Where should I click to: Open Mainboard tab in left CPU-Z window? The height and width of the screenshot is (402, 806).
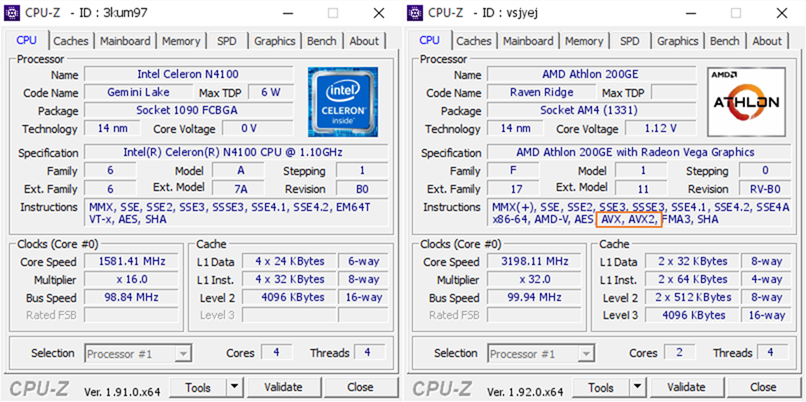pos(125,41)
